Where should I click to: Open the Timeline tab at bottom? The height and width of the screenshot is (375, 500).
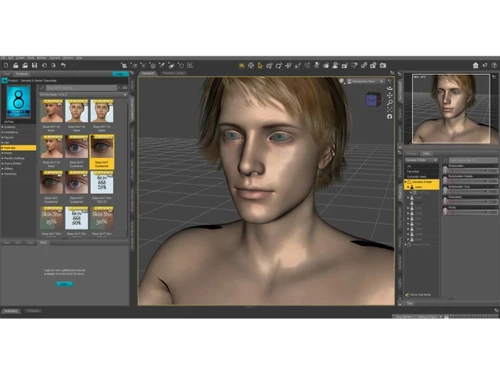click(x=33, y=311)
